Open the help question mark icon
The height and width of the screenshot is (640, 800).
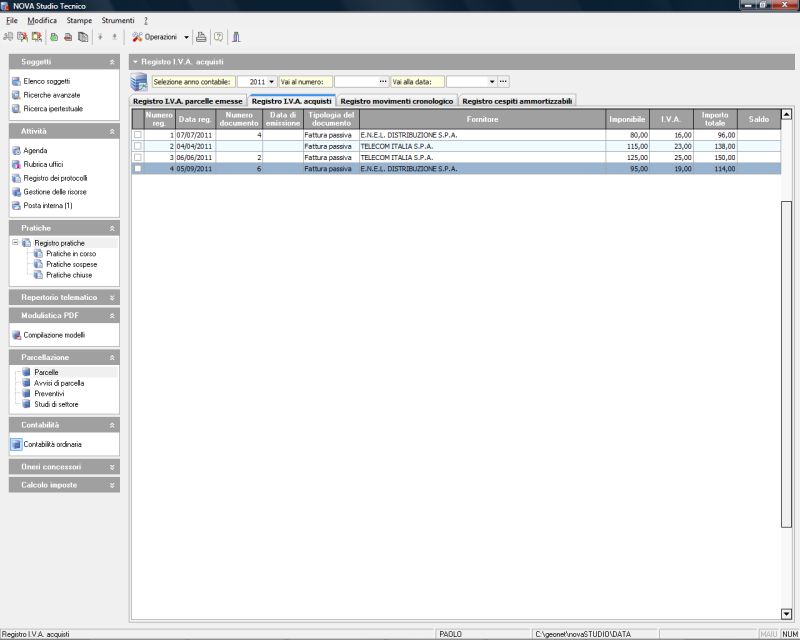click(218, 37)
